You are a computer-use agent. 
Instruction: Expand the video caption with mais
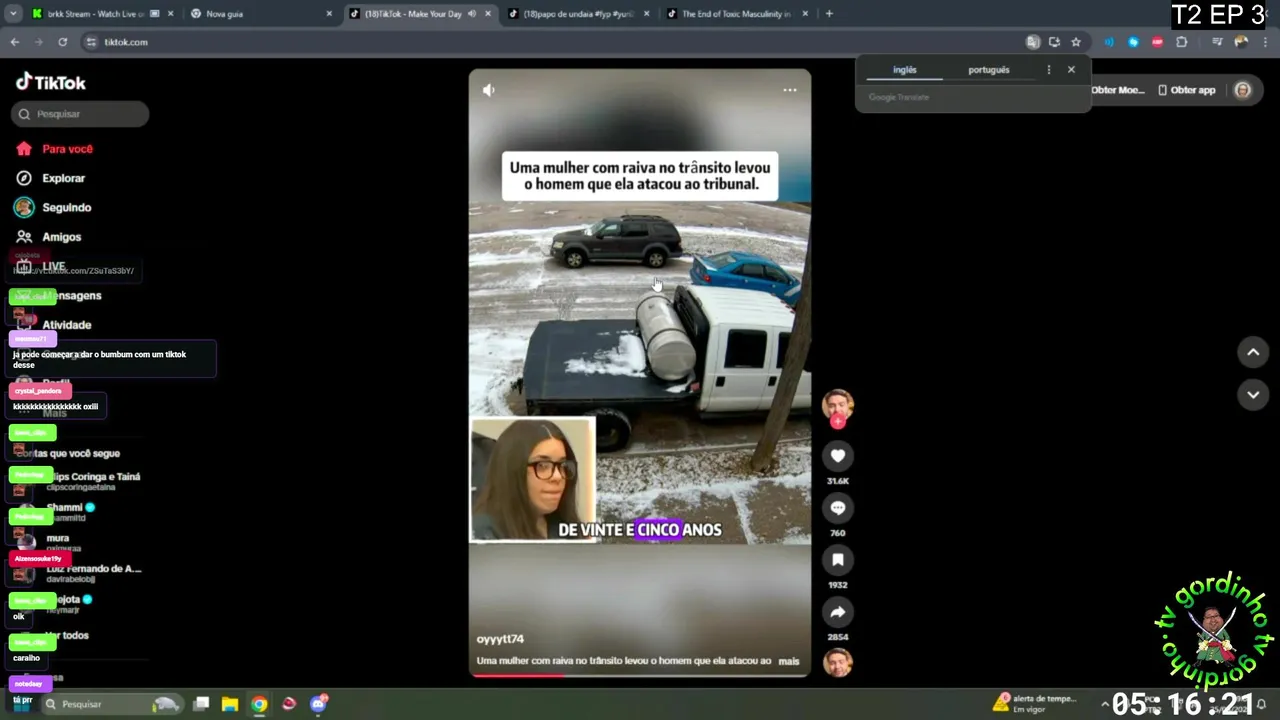789,661
